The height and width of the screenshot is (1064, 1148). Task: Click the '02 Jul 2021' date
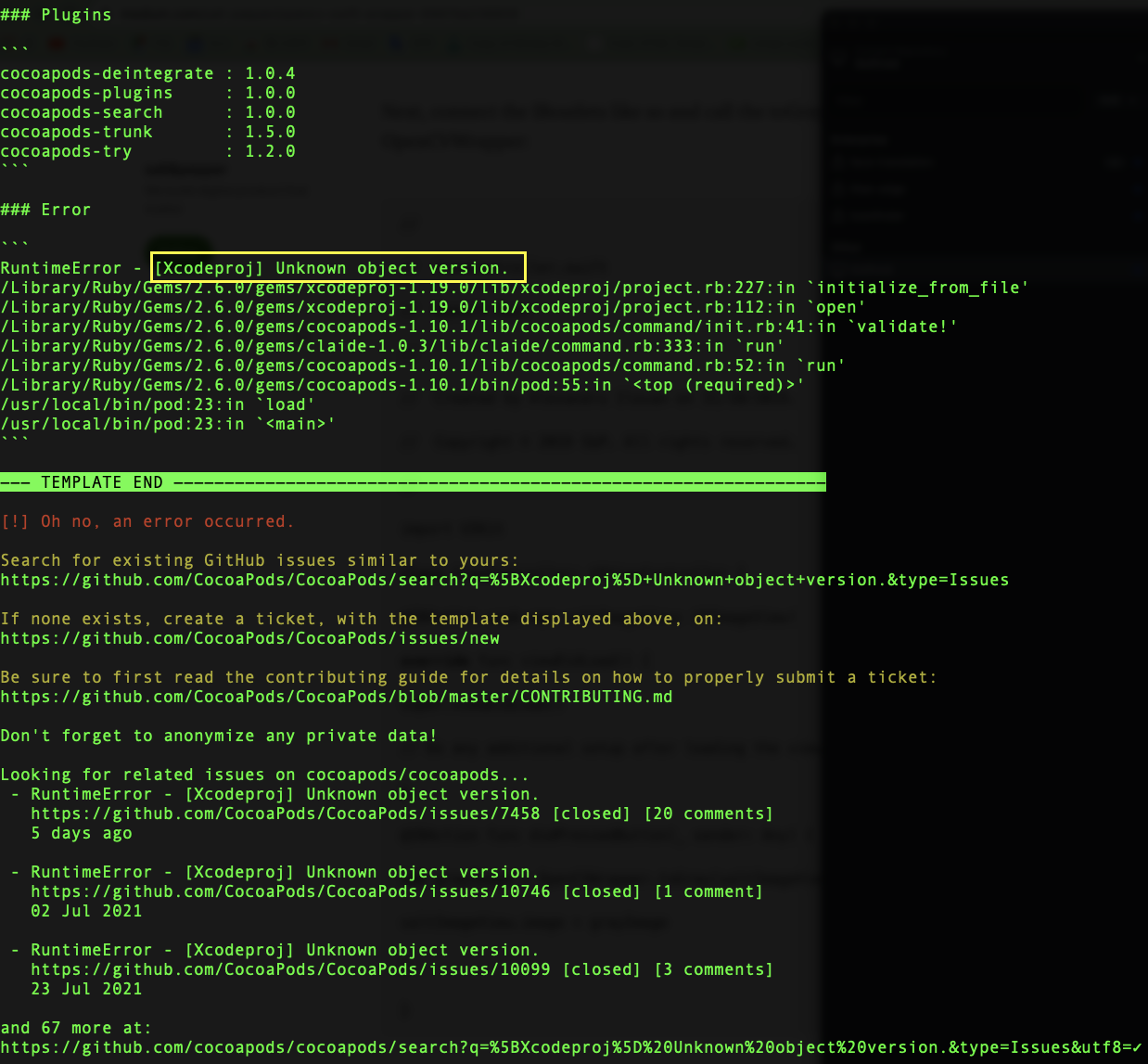(86, 911)
